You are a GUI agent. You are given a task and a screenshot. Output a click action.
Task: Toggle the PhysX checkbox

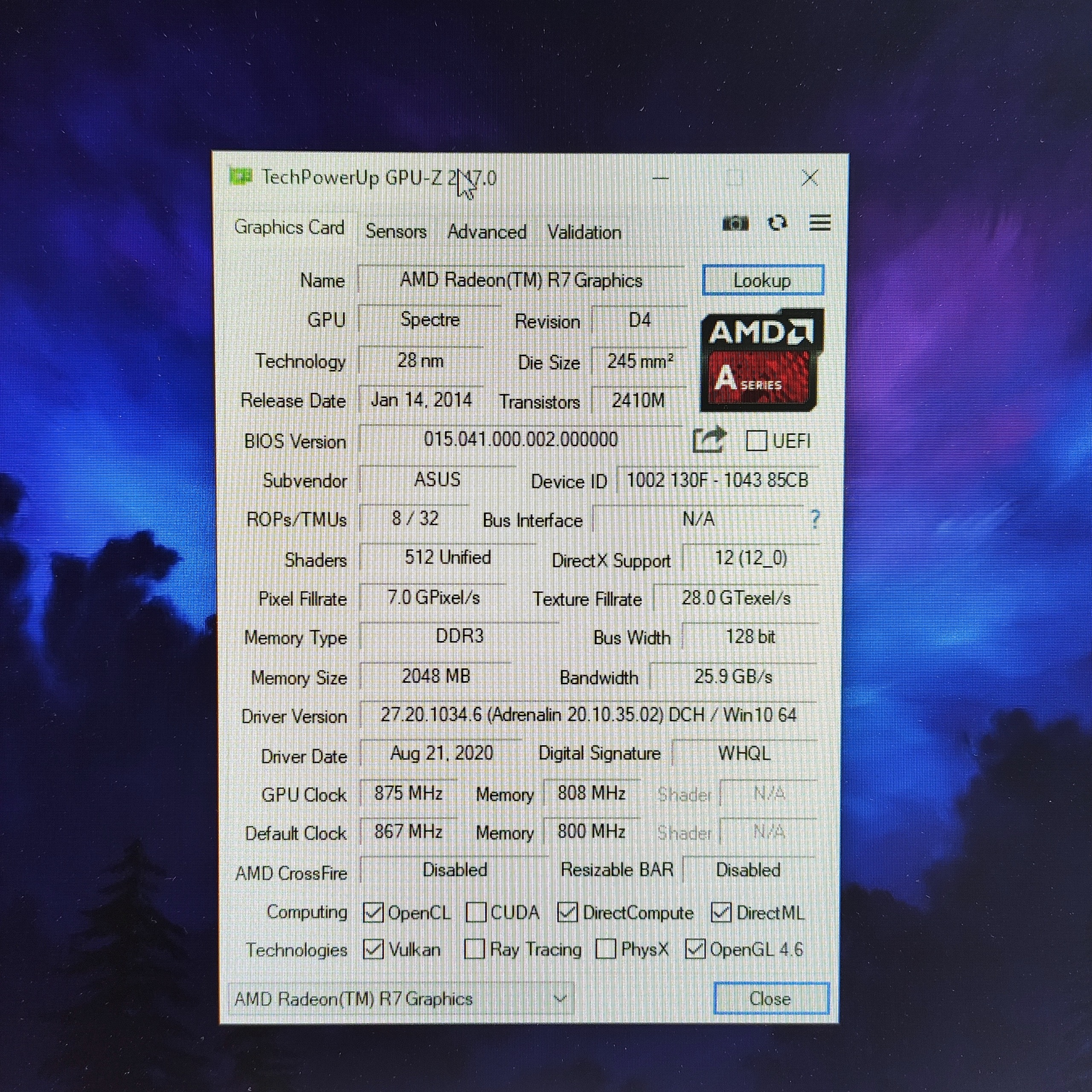click(x=605, y=949)
